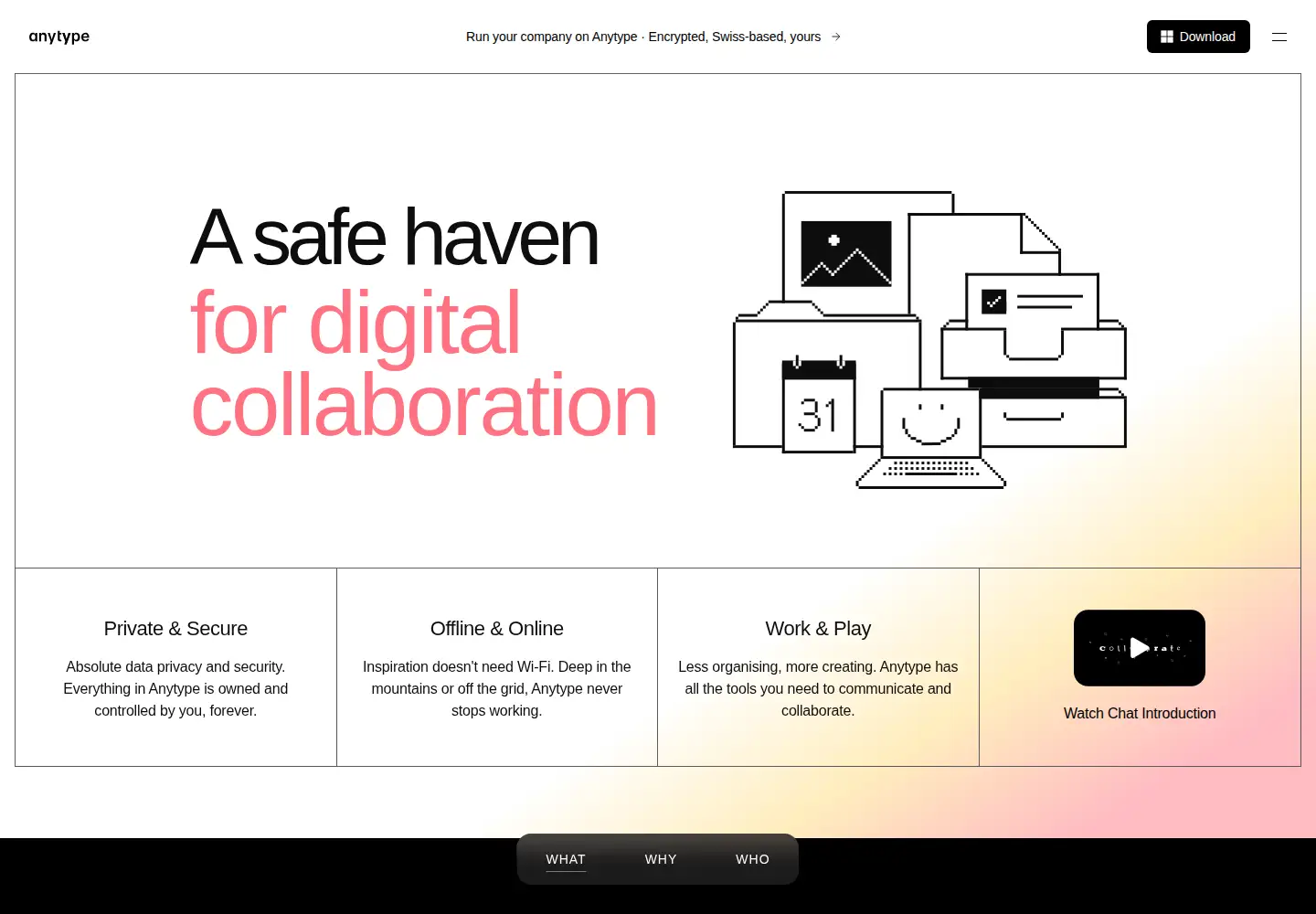Switch to the WHY tab
Screen dimensions: 1316x914
coord(661,859)
